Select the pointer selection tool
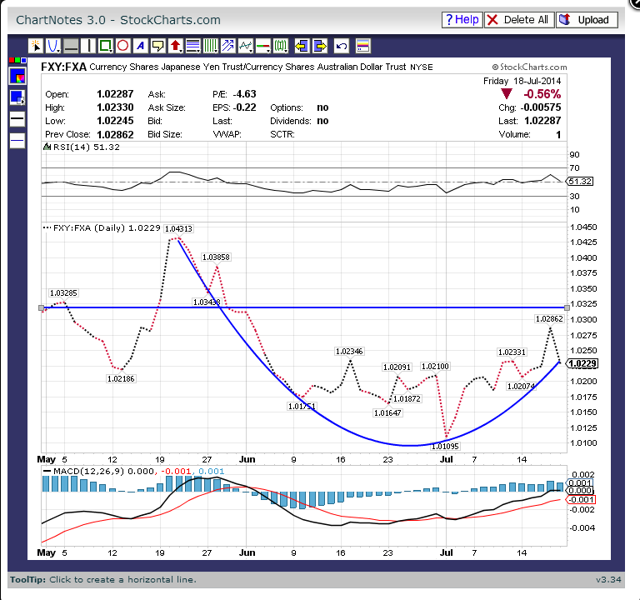The width and height of the screenshot is (640, 600). click(x=36, y=46)
